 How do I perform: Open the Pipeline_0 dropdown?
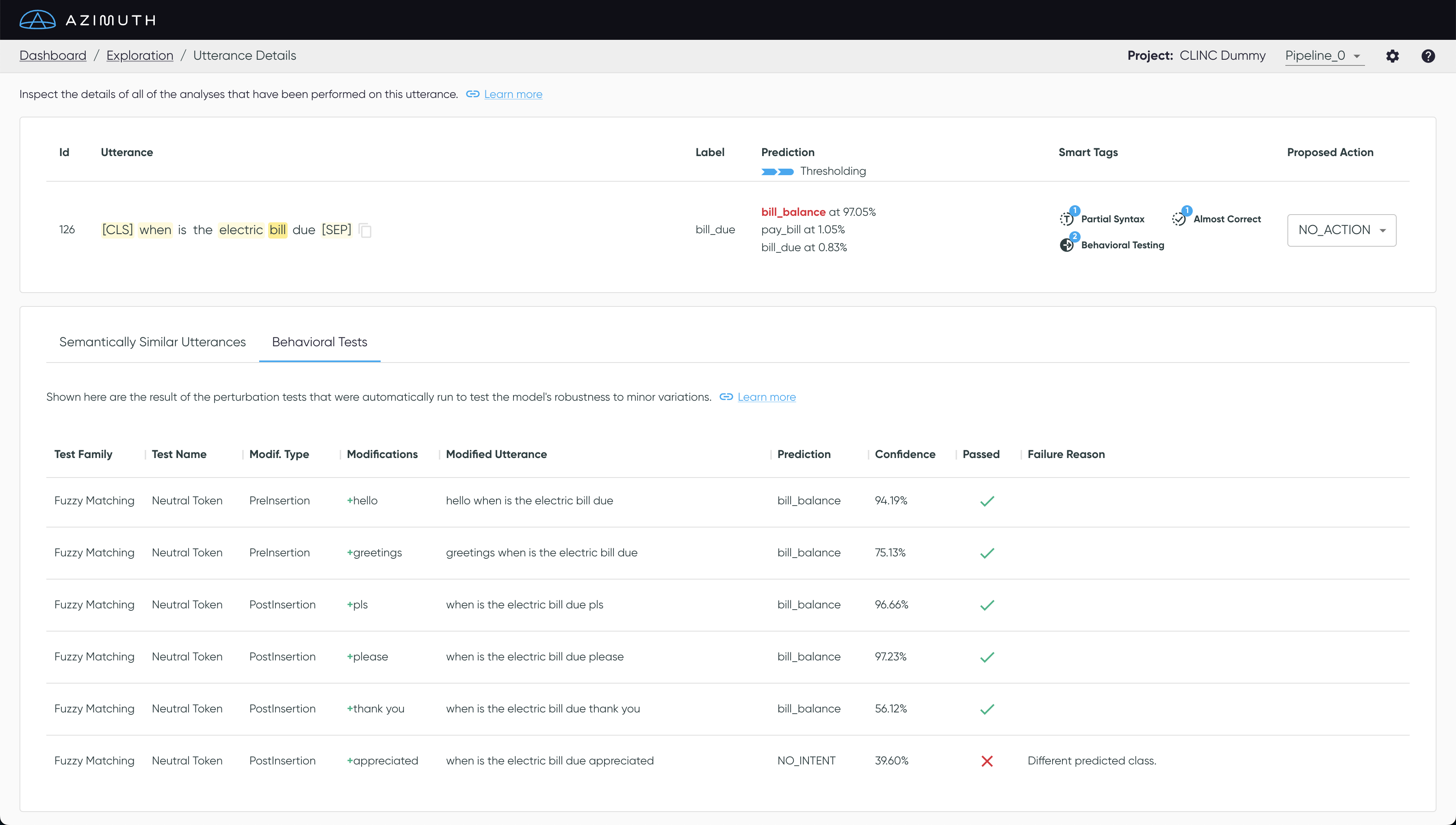pos(1324,56)
